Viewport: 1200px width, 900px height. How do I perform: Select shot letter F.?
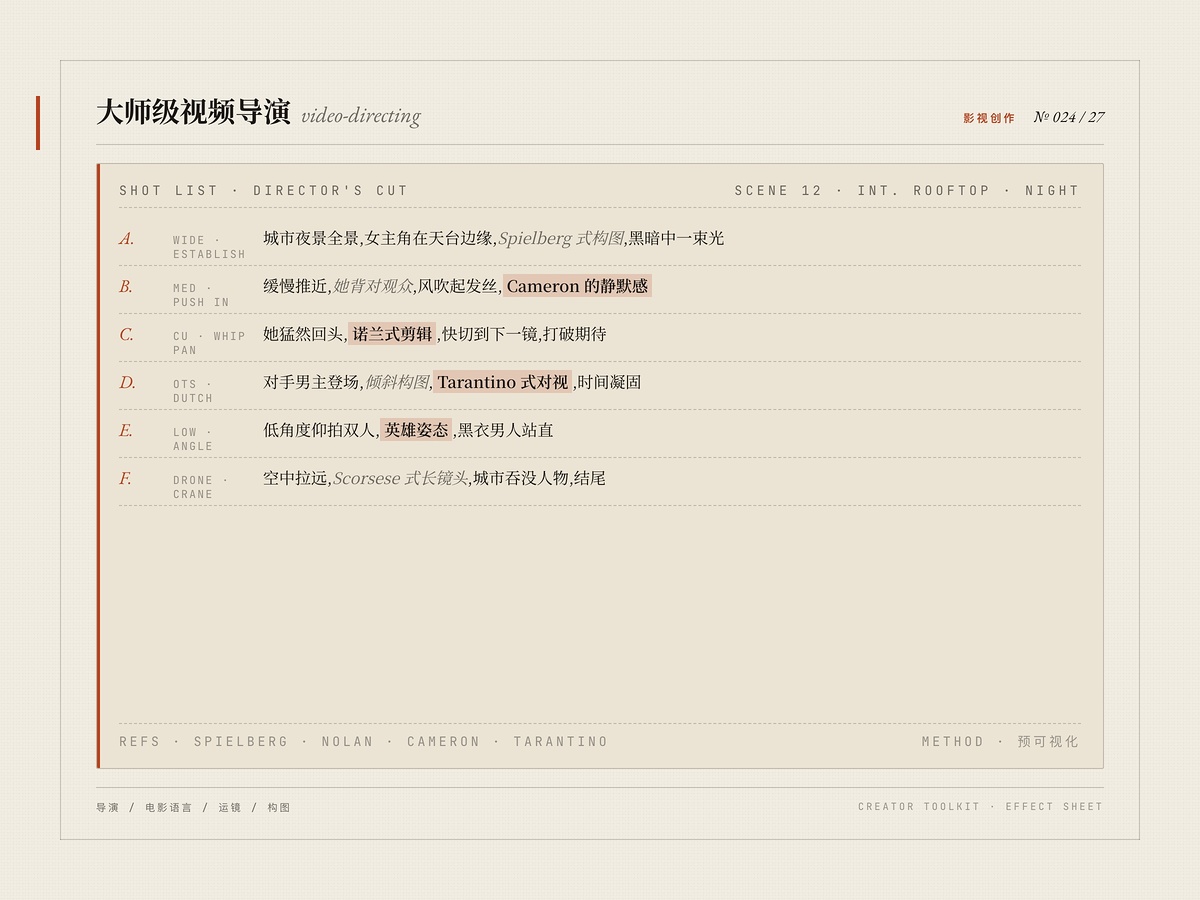pyautogui.click(x=125, y=478)
